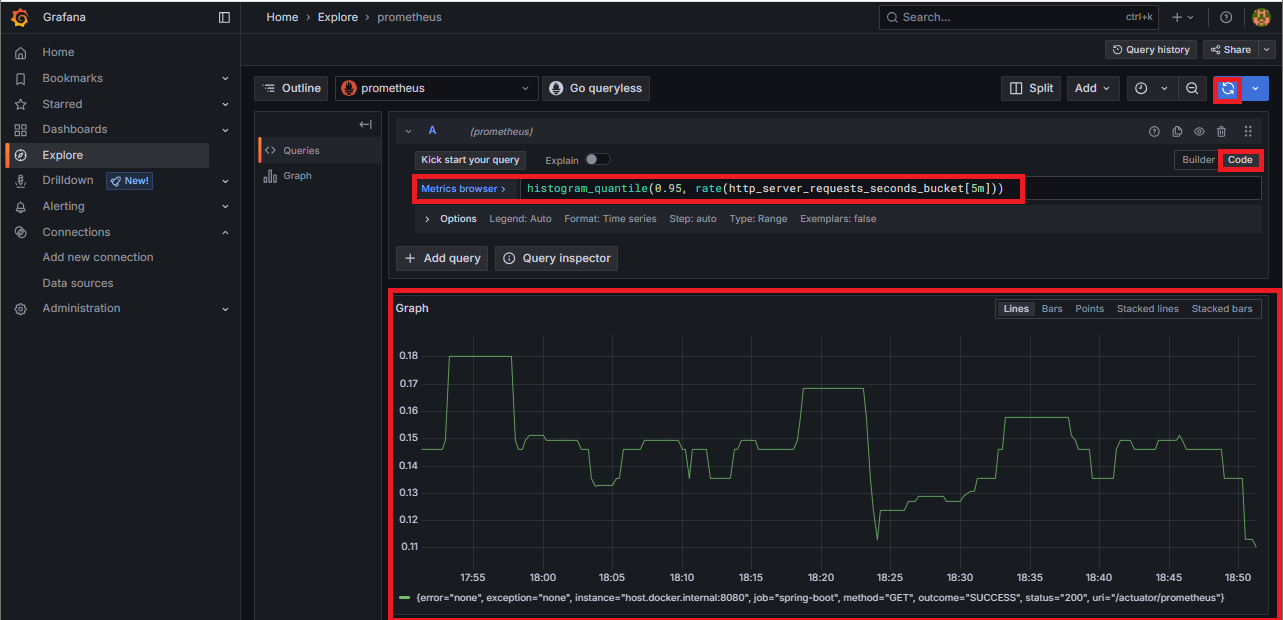This screenshot has height=620, width=1283.
Task: Run query with the refresh icon
Action: (1227, 88)
